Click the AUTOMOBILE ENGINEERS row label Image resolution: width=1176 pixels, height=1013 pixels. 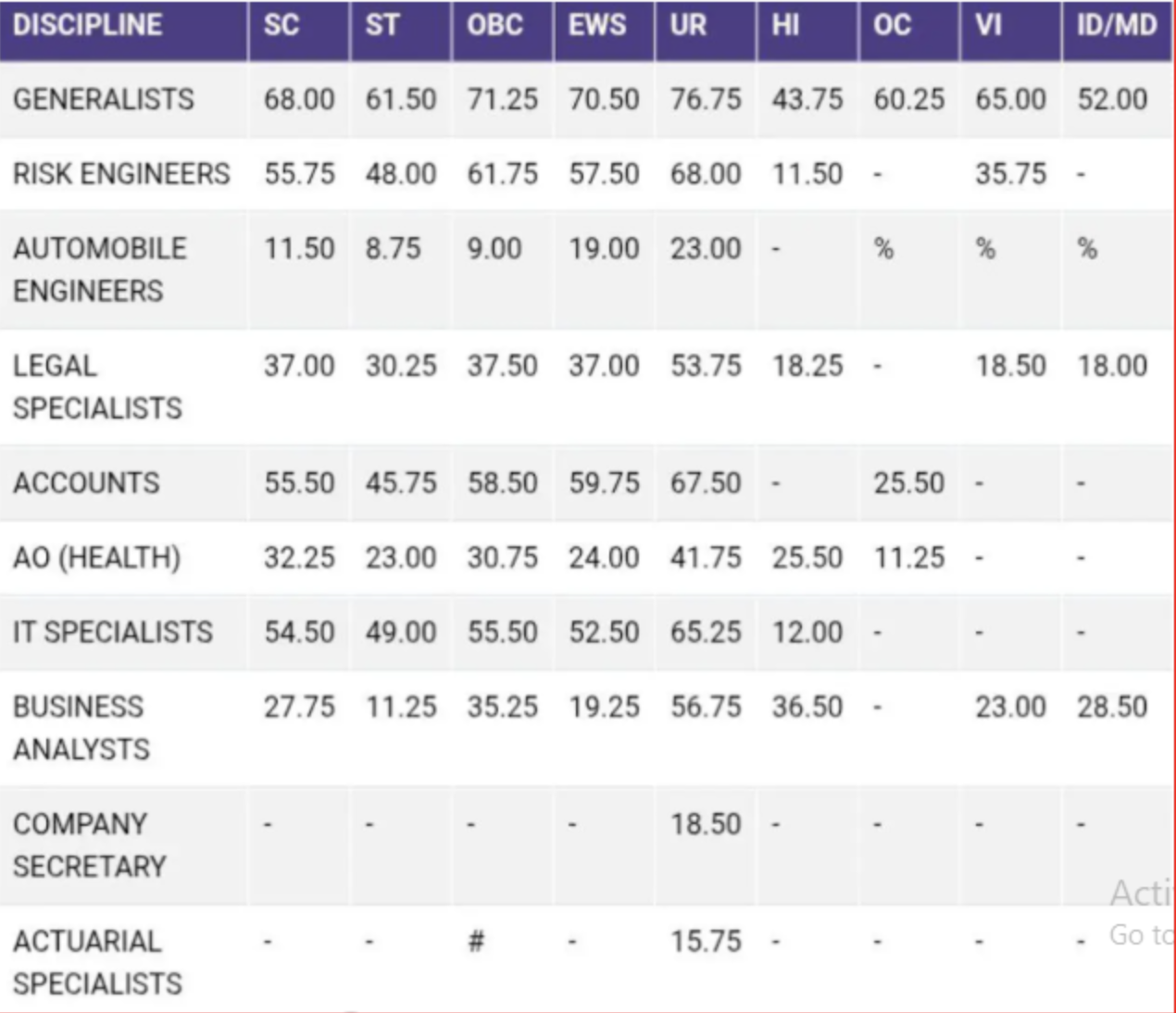(x=100, y=269)
